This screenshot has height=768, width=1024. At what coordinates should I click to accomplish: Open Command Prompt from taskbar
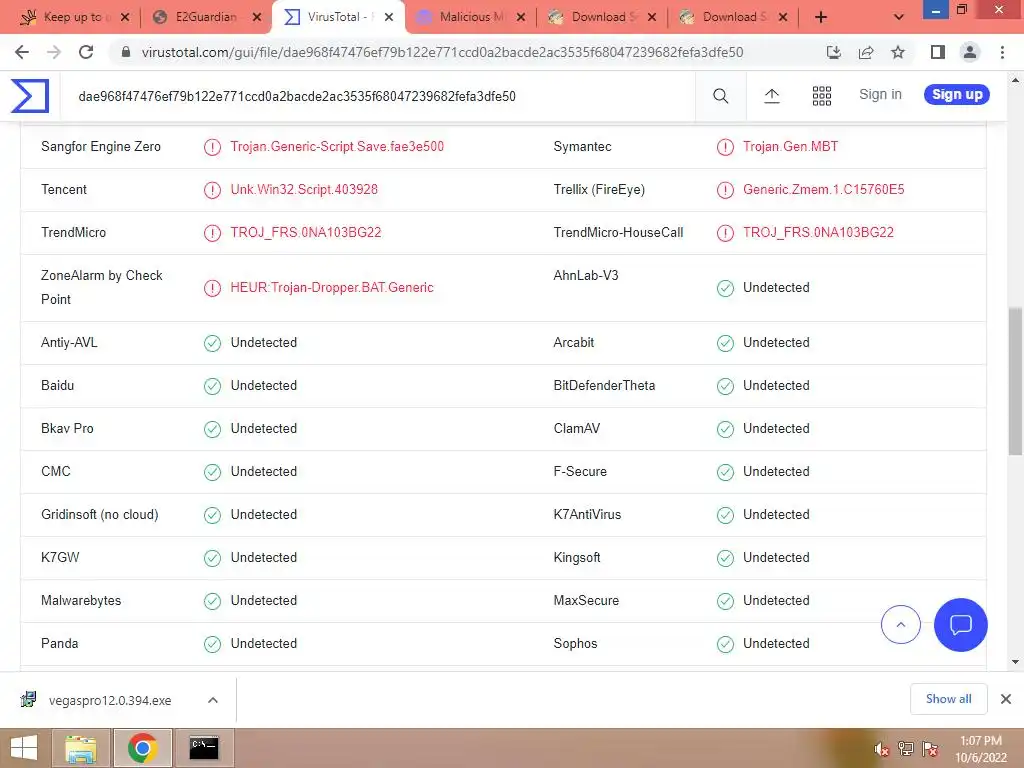[x=204, y=748]
